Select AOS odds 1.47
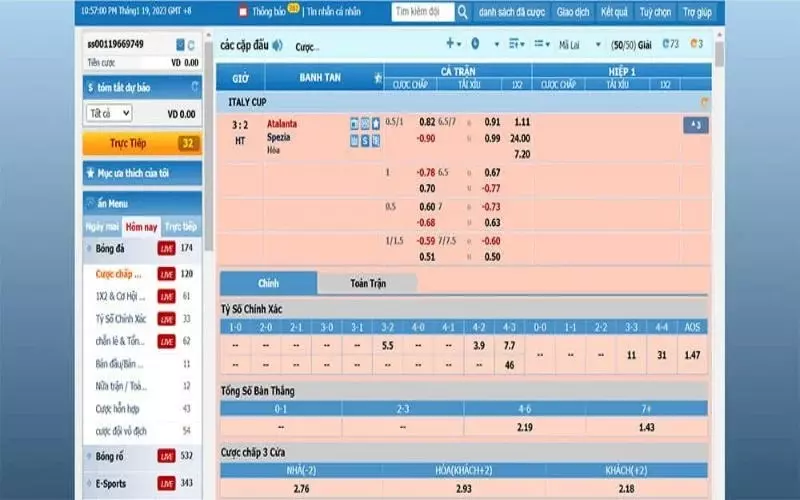Viewport: 800px width, 500px height. 692,355
